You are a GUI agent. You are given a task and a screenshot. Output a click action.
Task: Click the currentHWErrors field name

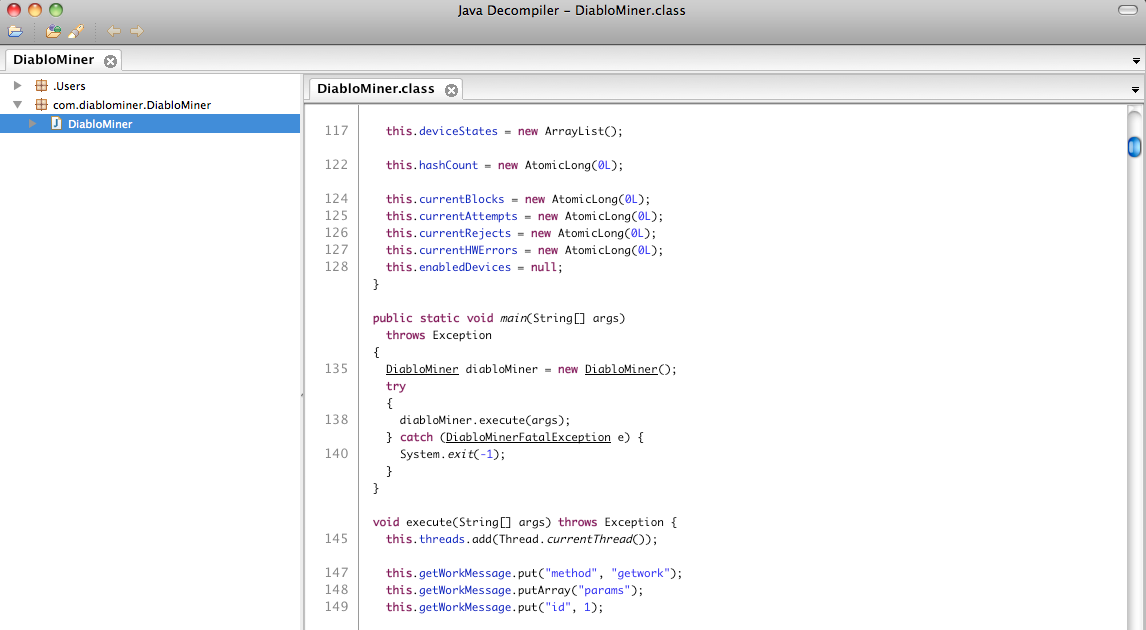pyautogui.click(x=468, y=250)
